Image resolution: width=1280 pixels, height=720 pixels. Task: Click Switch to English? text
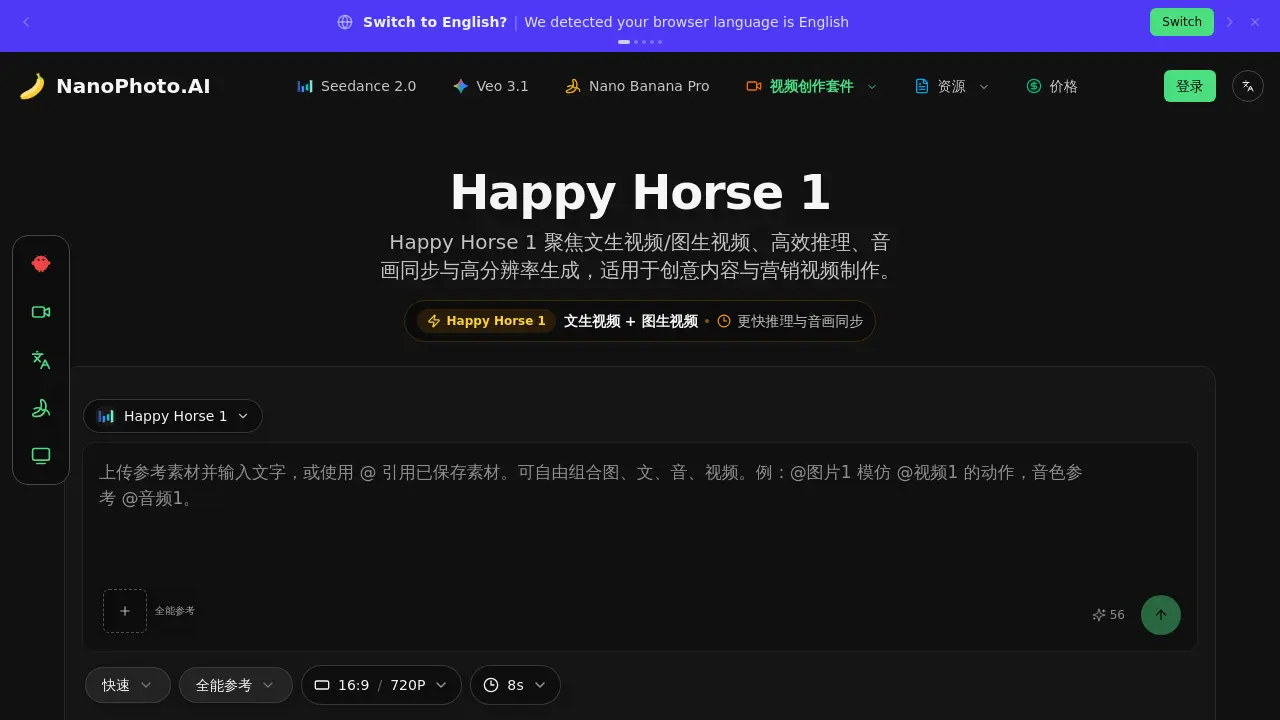click(435, 22)
